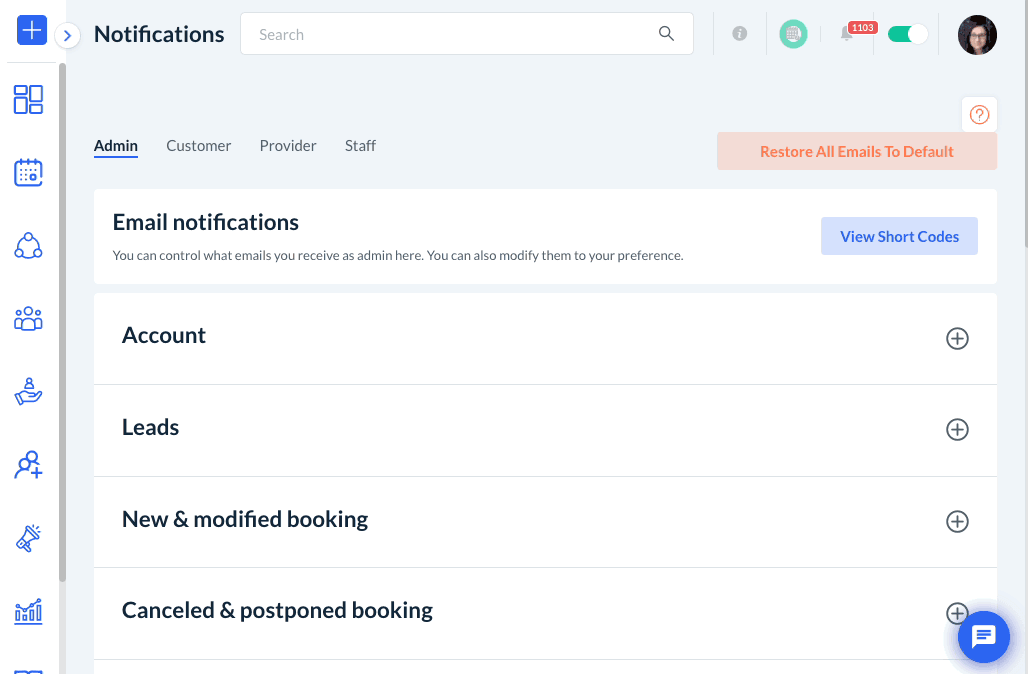Expand New & modified booking section
Screen dimensions: 1028x674
[957, 522]
